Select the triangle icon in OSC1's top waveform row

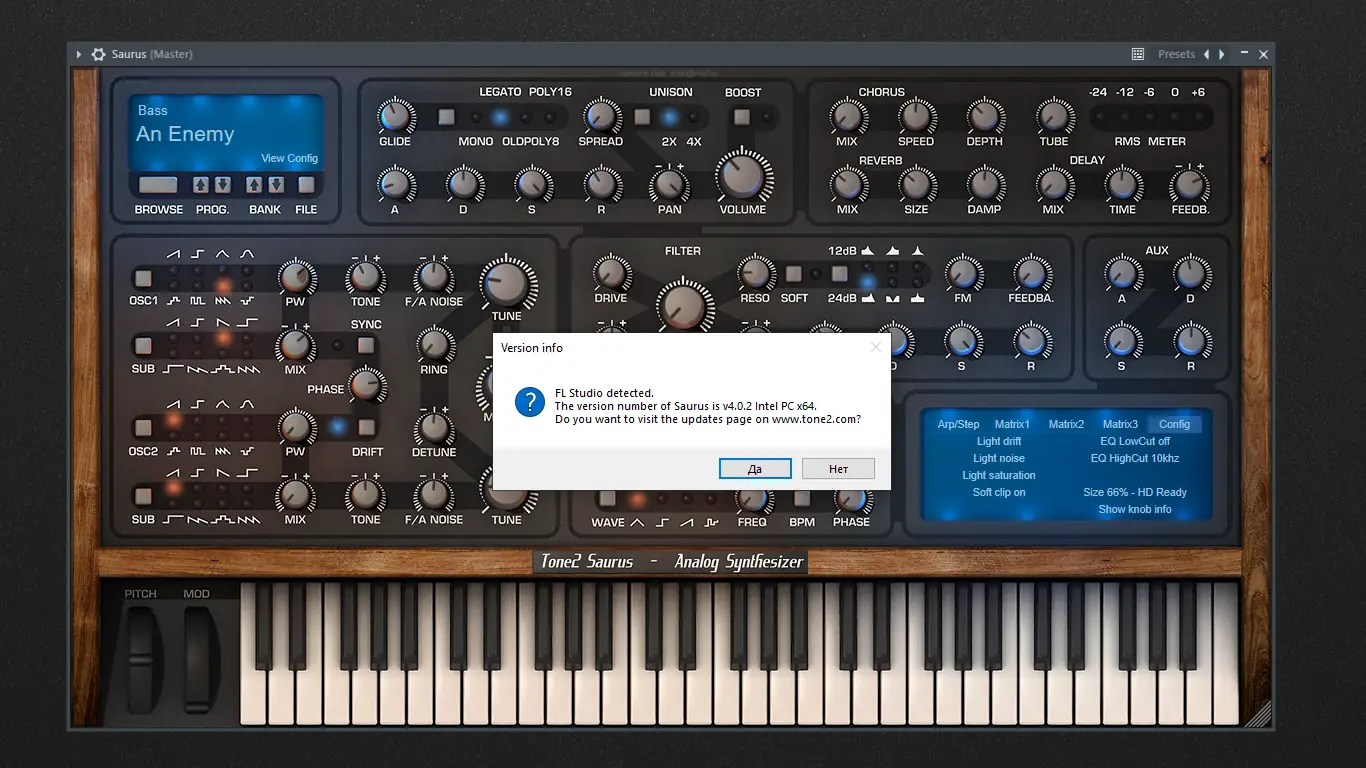[x=222, y=255]
